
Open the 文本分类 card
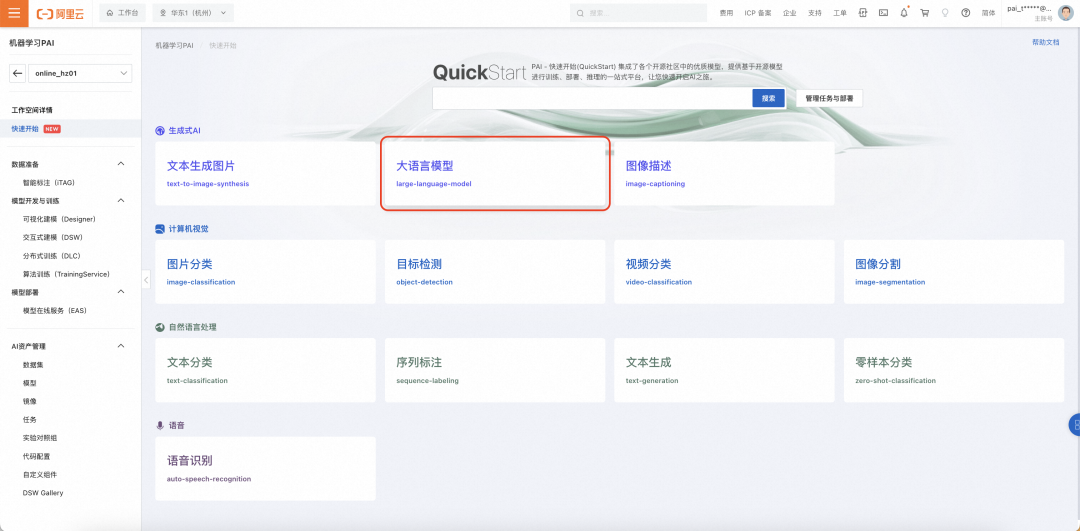265,370
